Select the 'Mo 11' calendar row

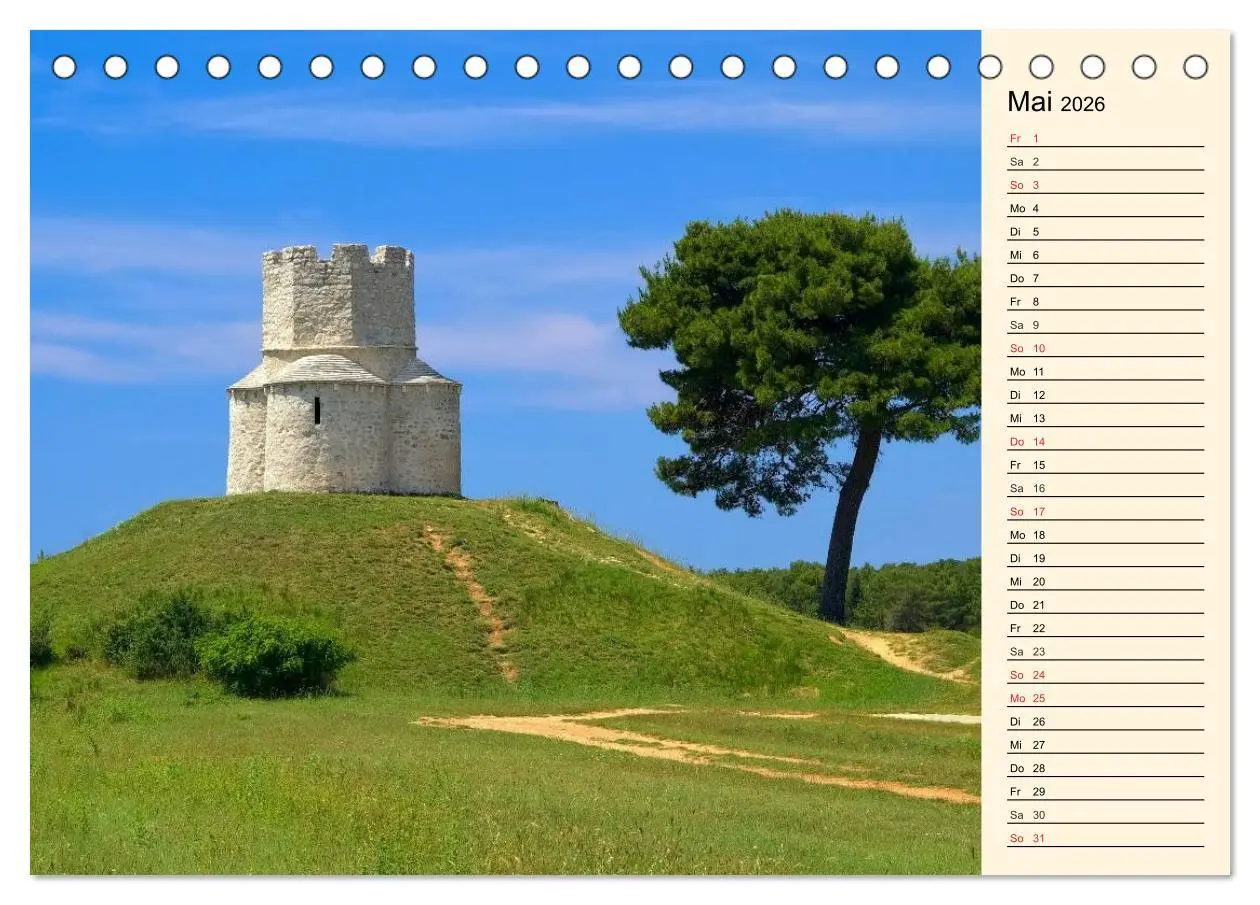(1105, 371)
